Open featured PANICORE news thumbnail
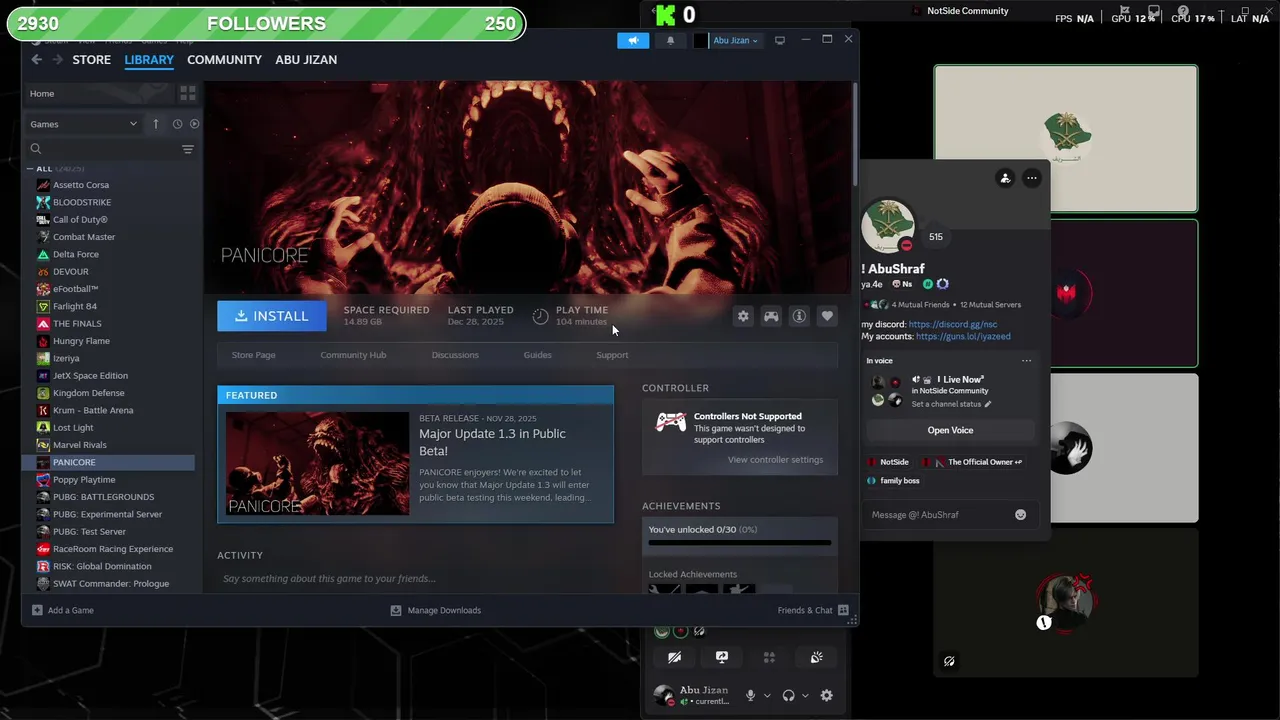This screenshot has width=1280, height=720. pos(317,463)
